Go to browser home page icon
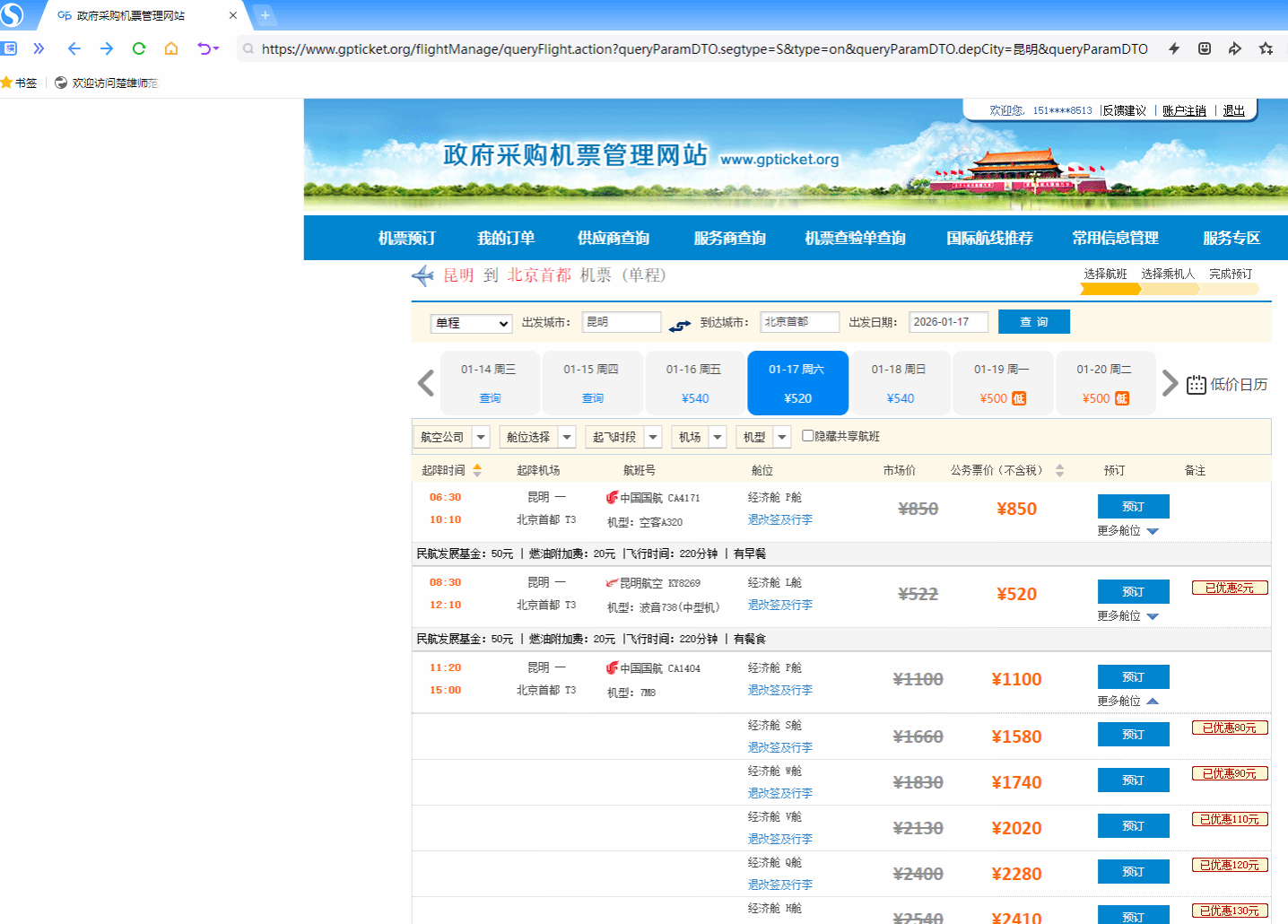This screenshot has height=924, width=1288. tap(171, 48)
